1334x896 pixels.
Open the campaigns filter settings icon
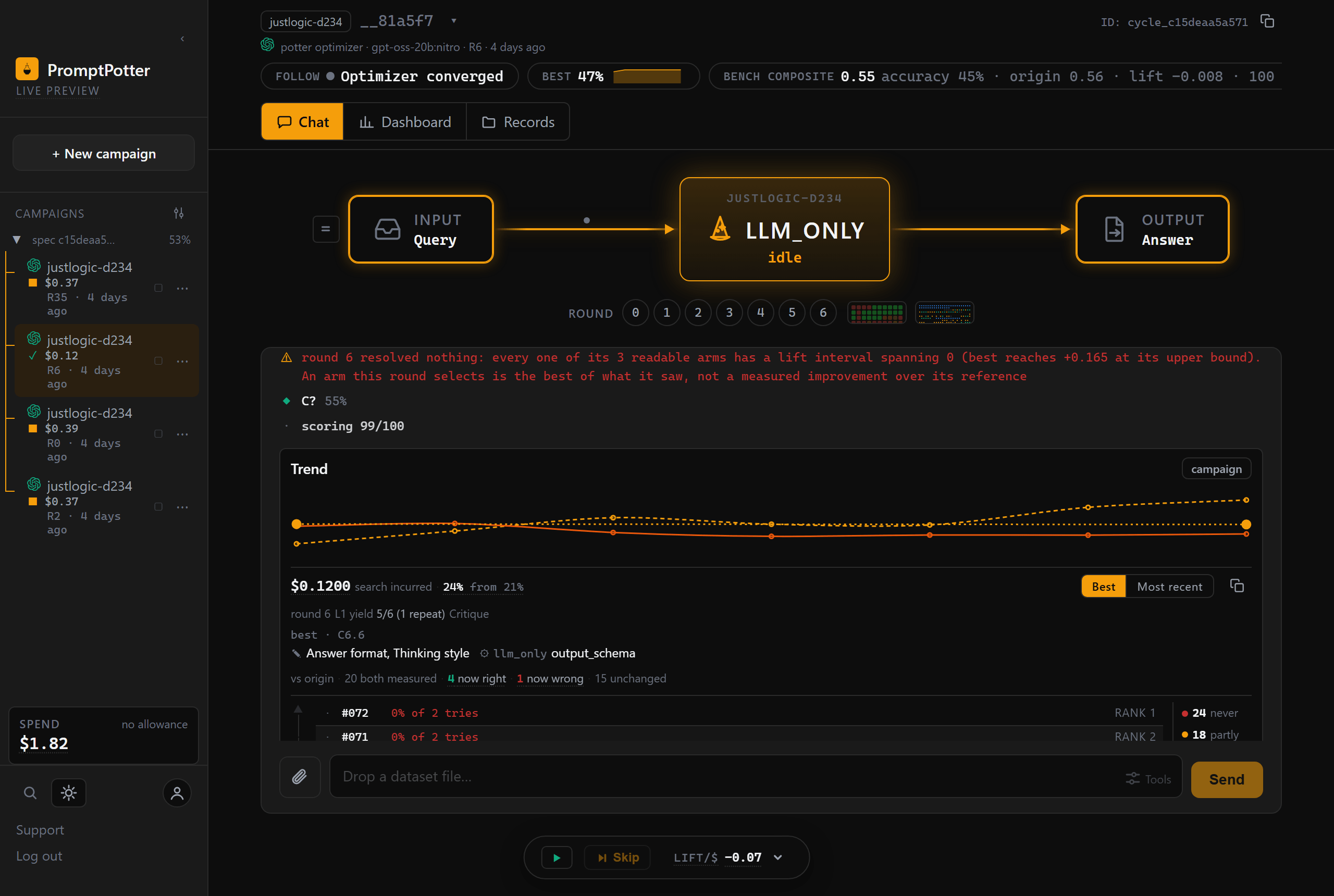point(179,213)
